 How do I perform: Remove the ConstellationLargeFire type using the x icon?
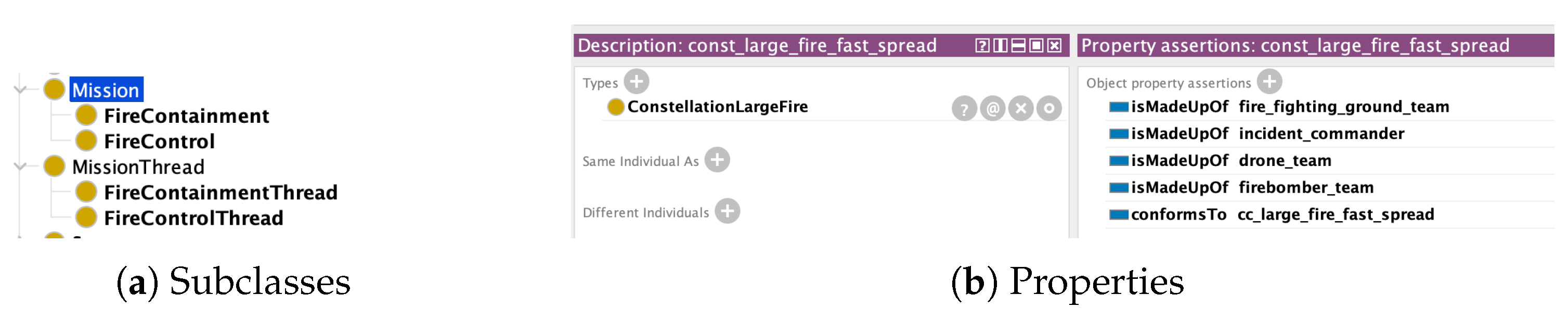coord(1022,109)
